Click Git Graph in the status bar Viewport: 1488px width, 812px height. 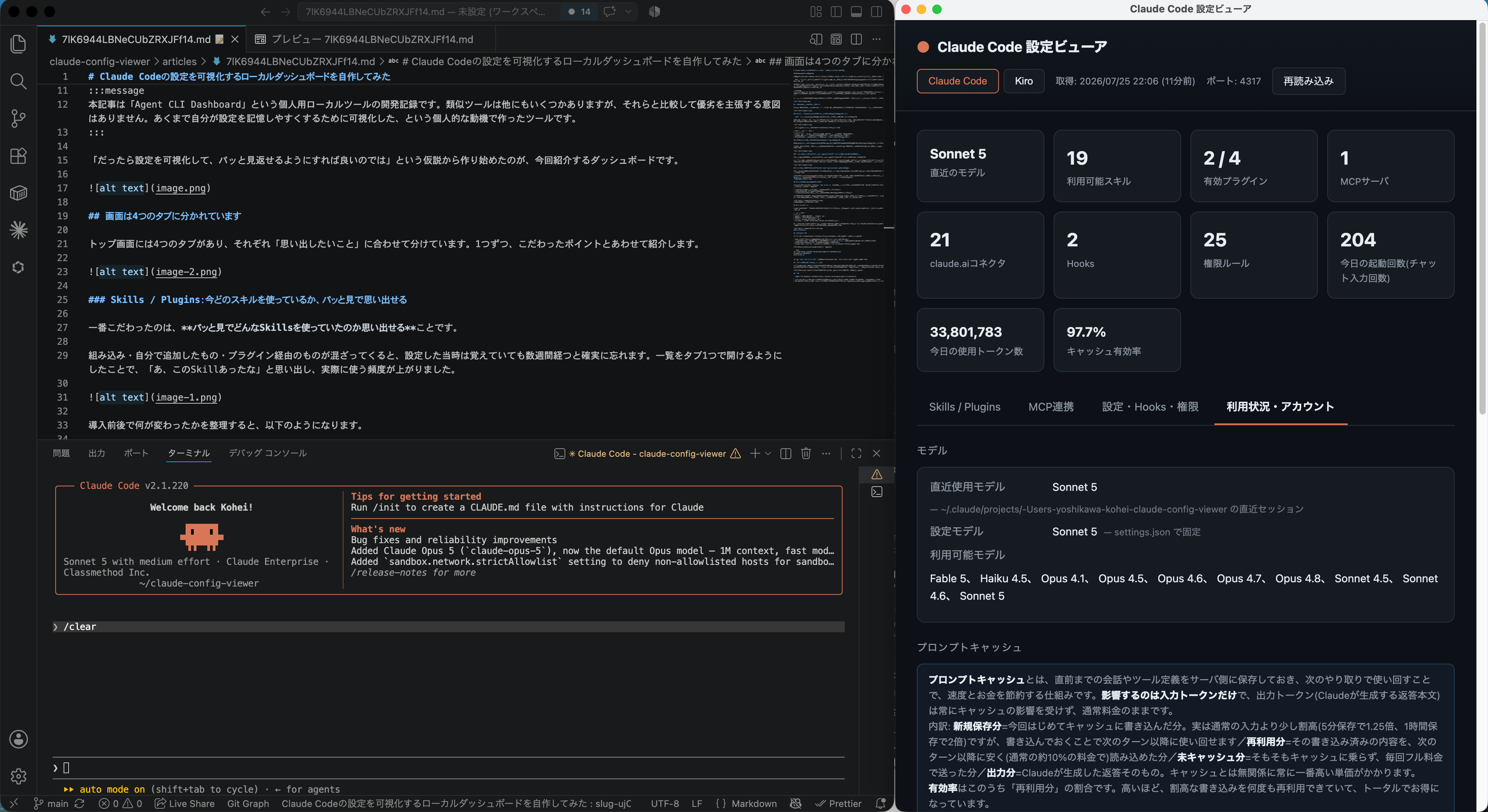(x=248, y=803)
